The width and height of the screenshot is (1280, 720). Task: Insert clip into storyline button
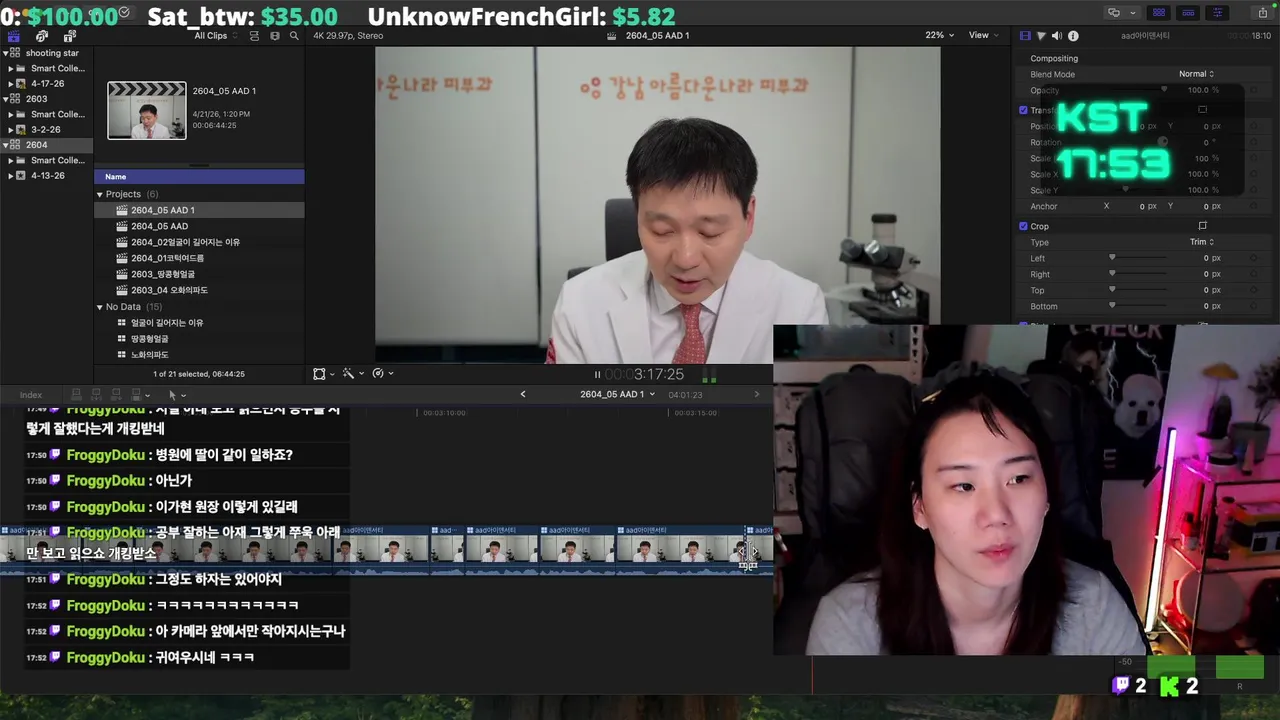pos(96,395)
